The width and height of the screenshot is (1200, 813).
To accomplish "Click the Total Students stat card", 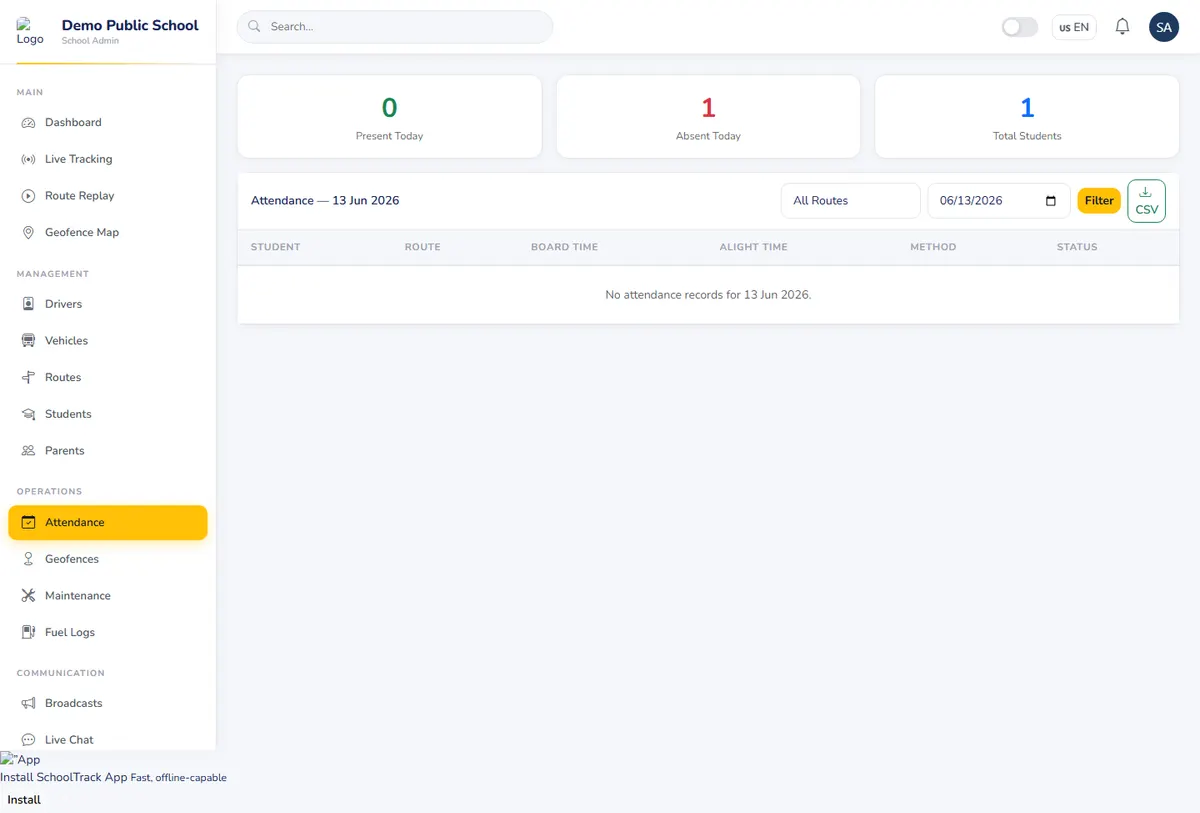I will 1027,116.
